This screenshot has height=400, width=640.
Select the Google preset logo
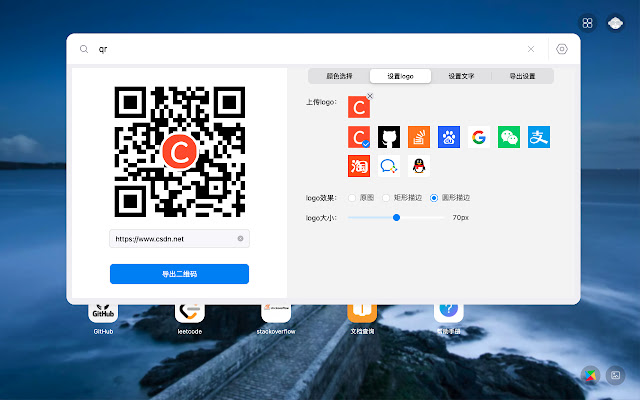click(x=479, y=137)
